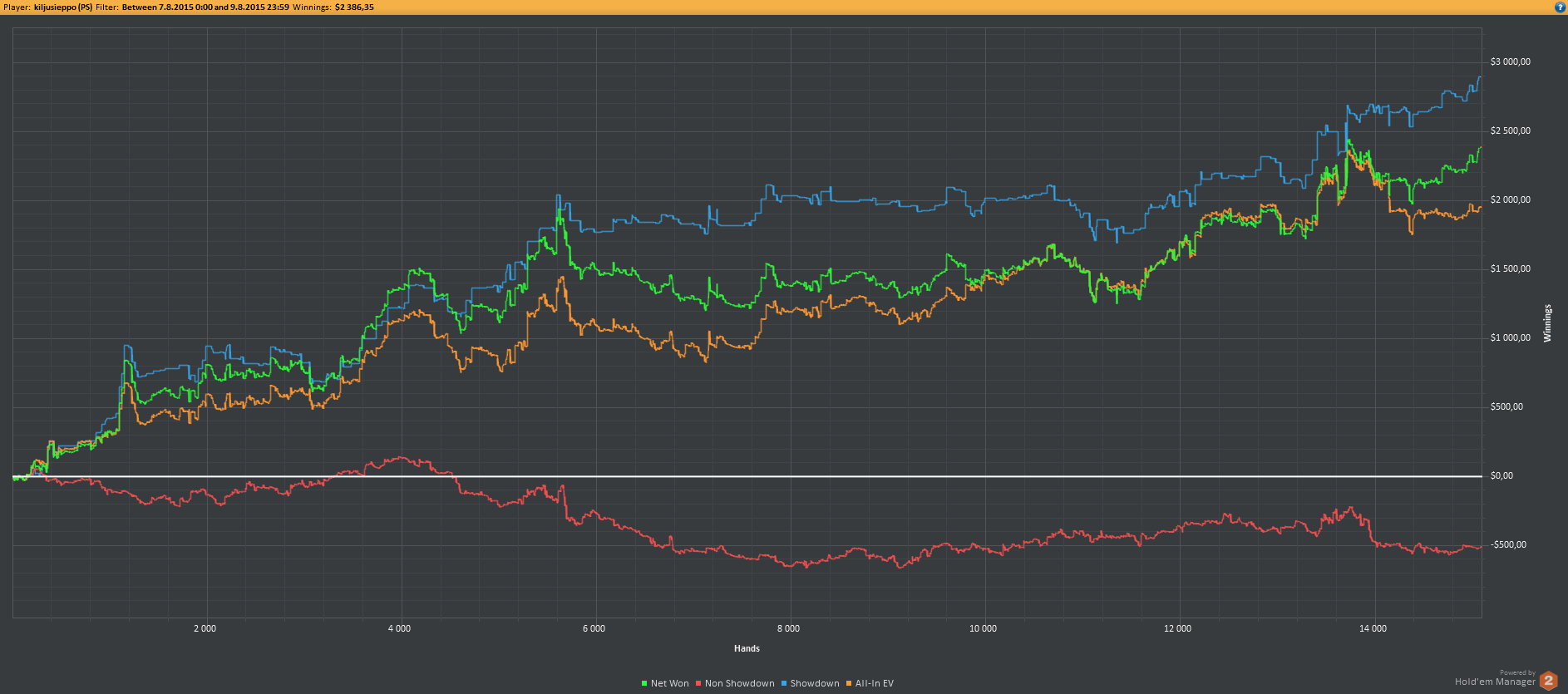The height and width of the screenshot is (694, 1568).
Task: Click the blue Showdown legend color square
Action: pos(784,684)
